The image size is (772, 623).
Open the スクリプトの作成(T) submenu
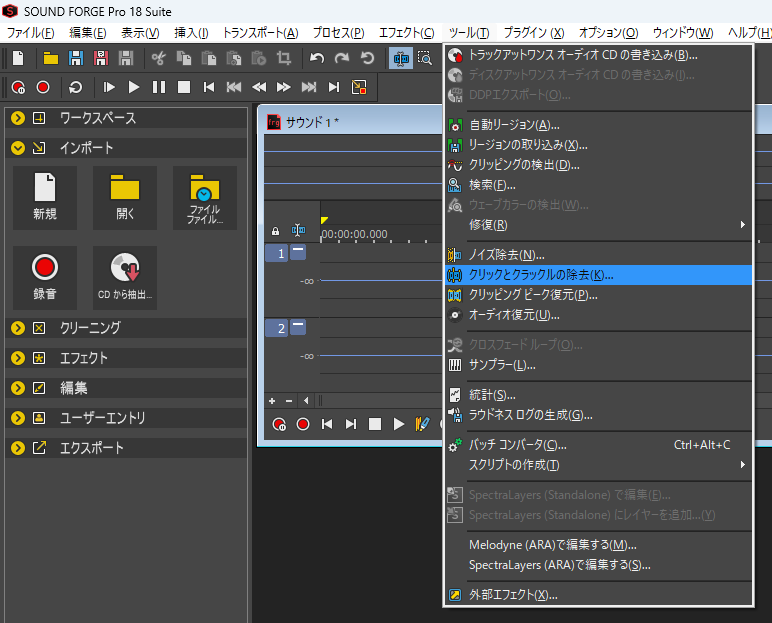tap(598, 465)
